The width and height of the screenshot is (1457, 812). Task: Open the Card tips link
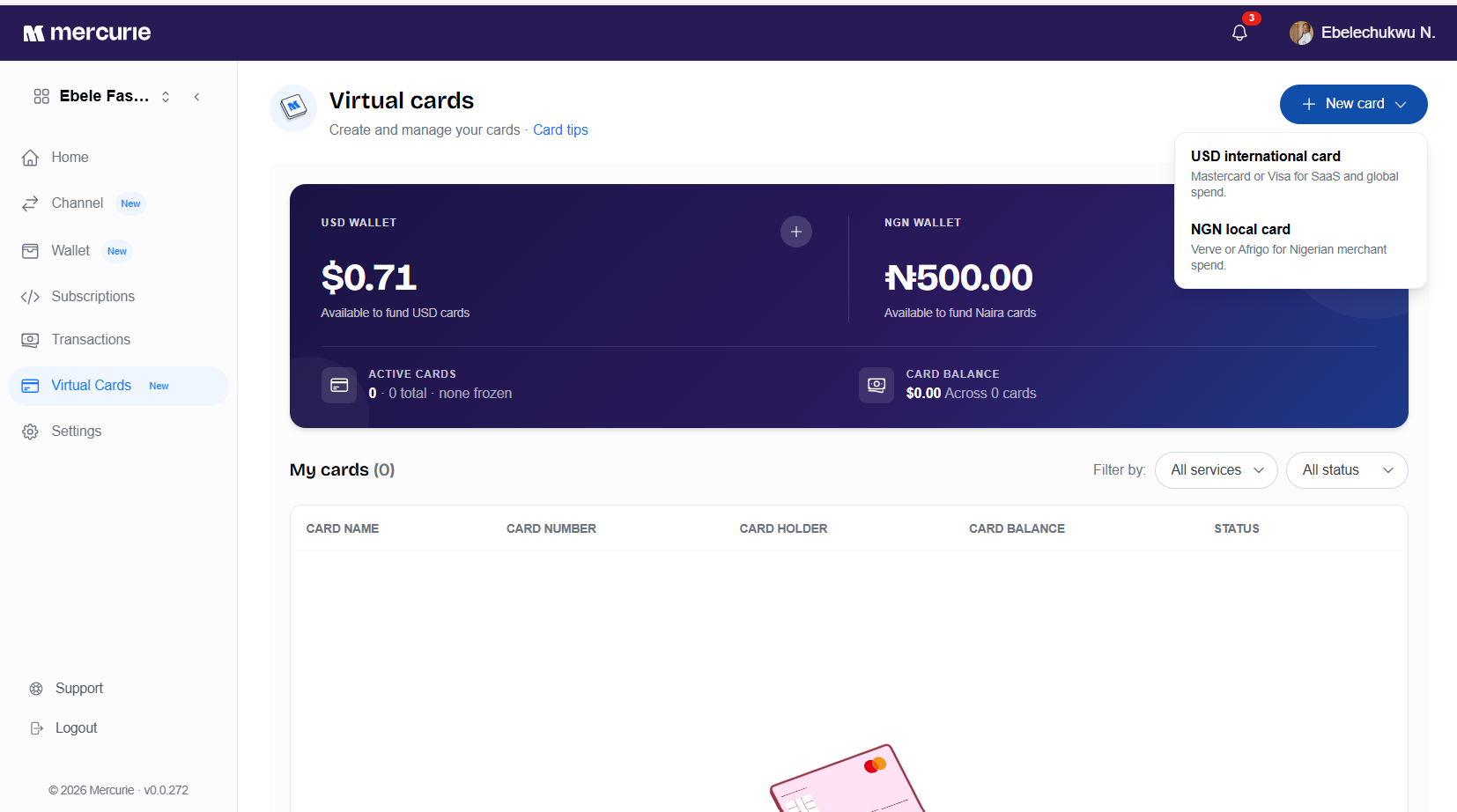[x=560, y=130]
